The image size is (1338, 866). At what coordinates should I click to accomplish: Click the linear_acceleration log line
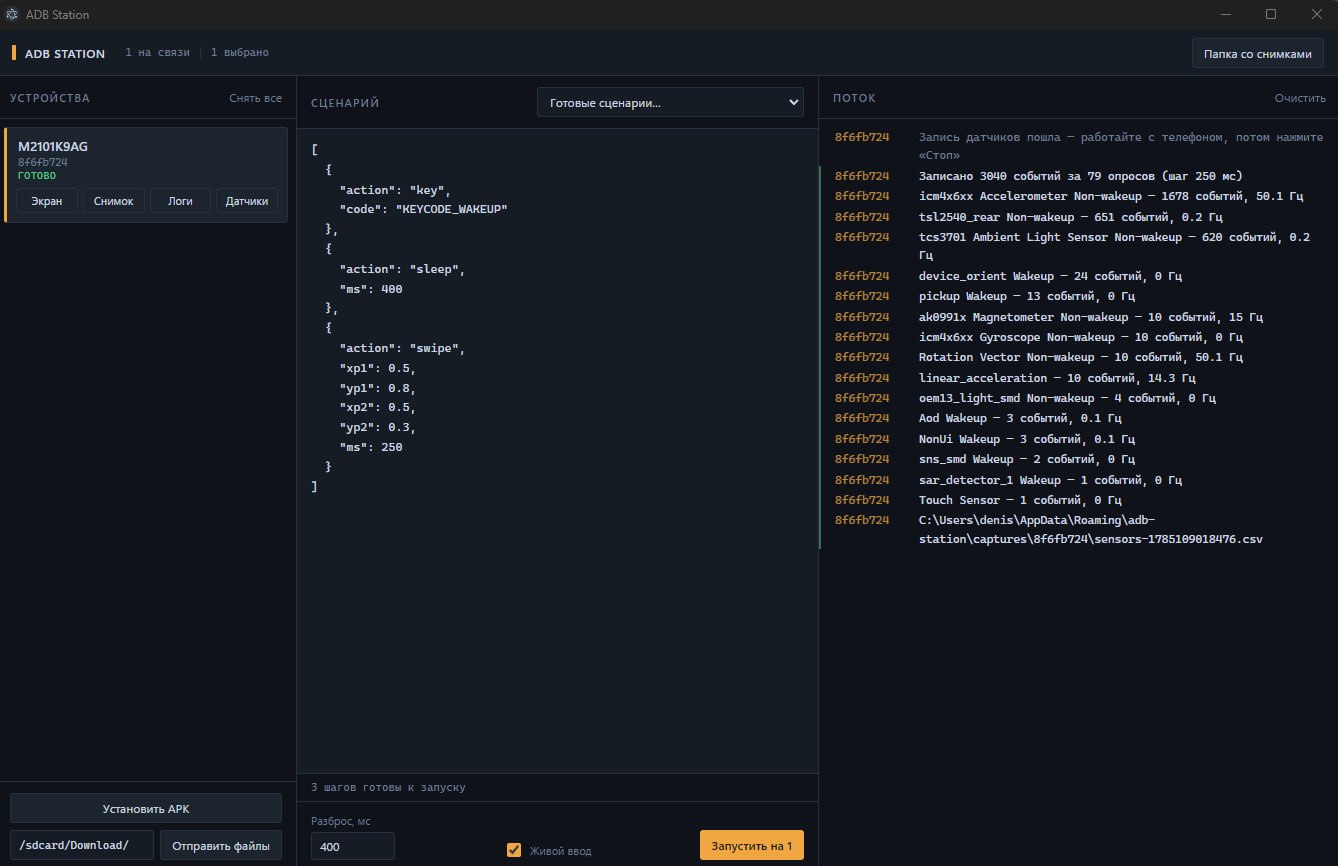click(1057, 378)
